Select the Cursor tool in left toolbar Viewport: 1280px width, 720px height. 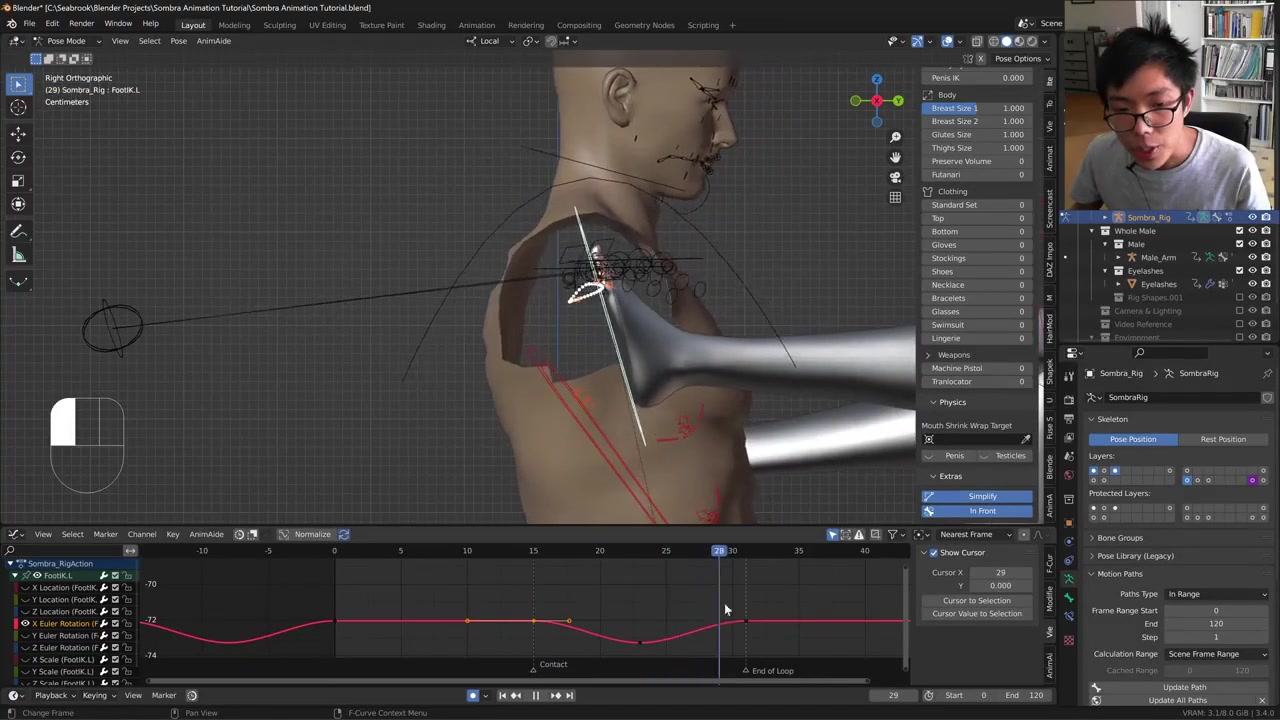click(18, 108)
